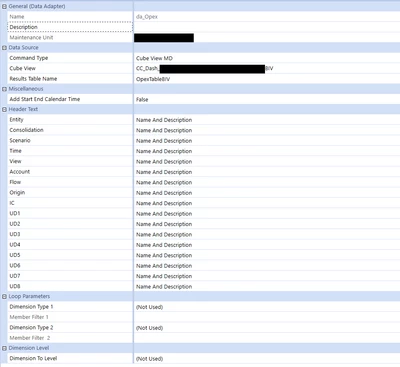Collapse the Dimension Level section
The height and width of the screenshot is (367, 400).
(4, 348)
